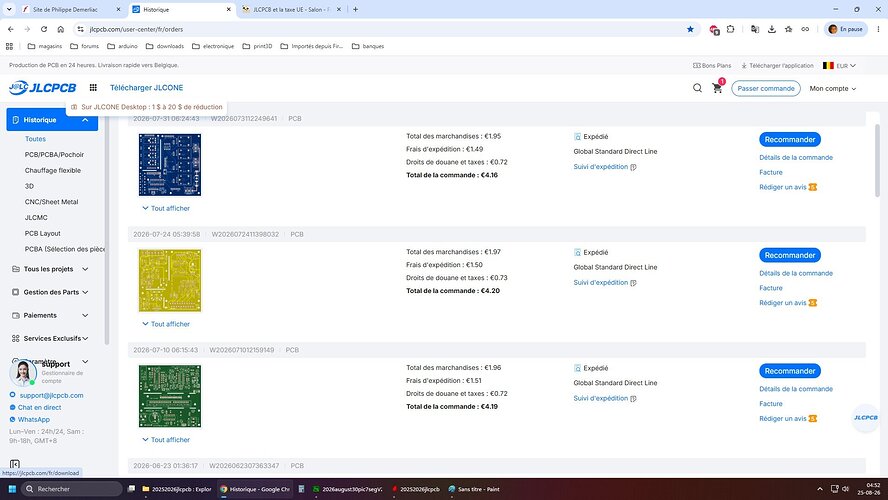The image size is (888, 500).
Task: Open Détails de la commande for €4.19 order
Action: 796,389
